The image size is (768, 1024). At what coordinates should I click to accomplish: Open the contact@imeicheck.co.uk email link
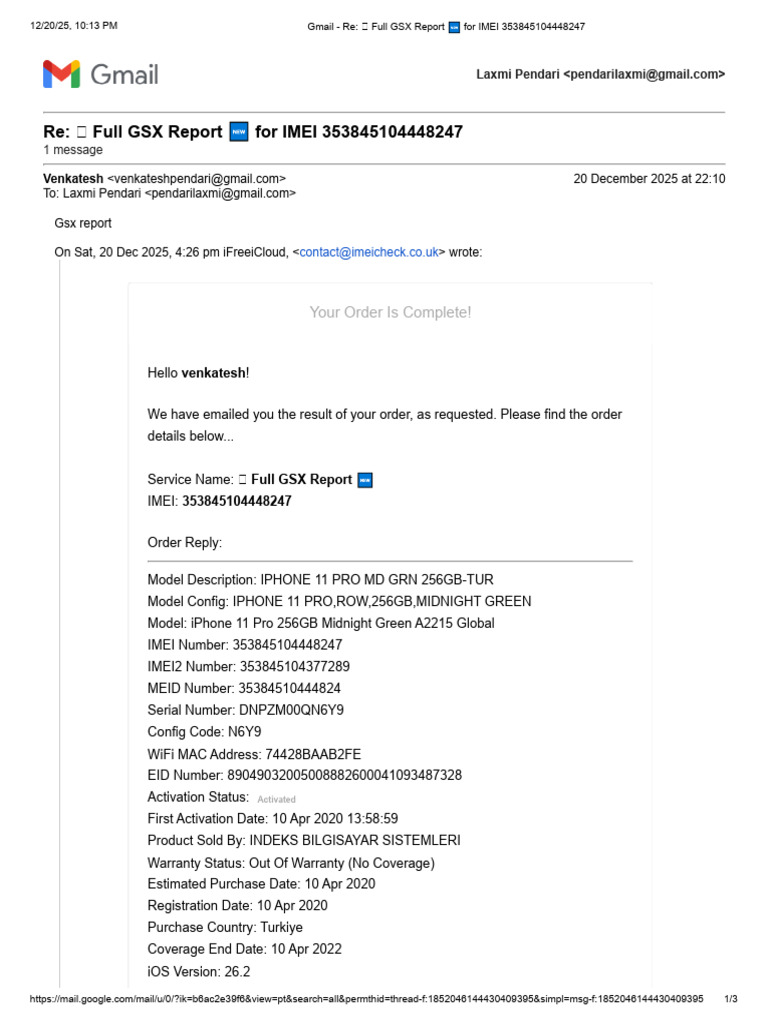pyautogui.click(x=369, y=253)
